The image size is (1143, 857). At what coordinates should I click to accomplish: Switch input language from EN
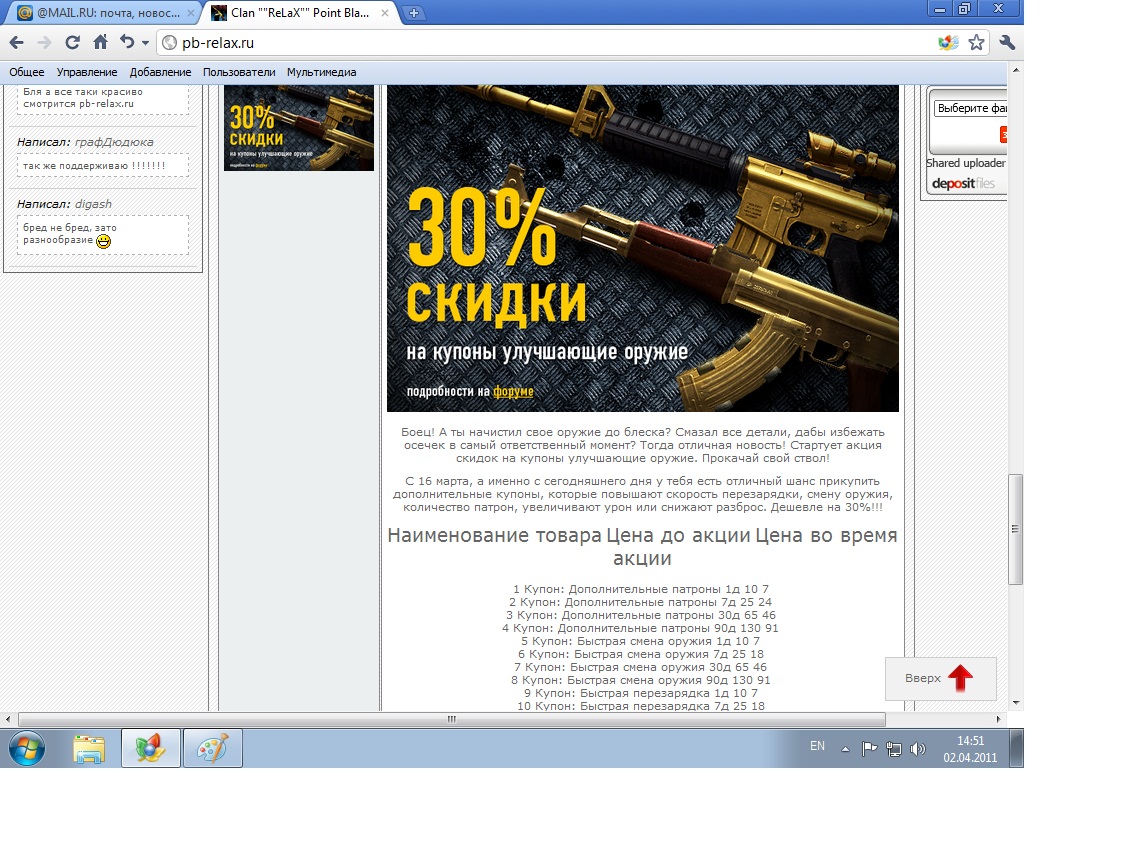[817, 746]
